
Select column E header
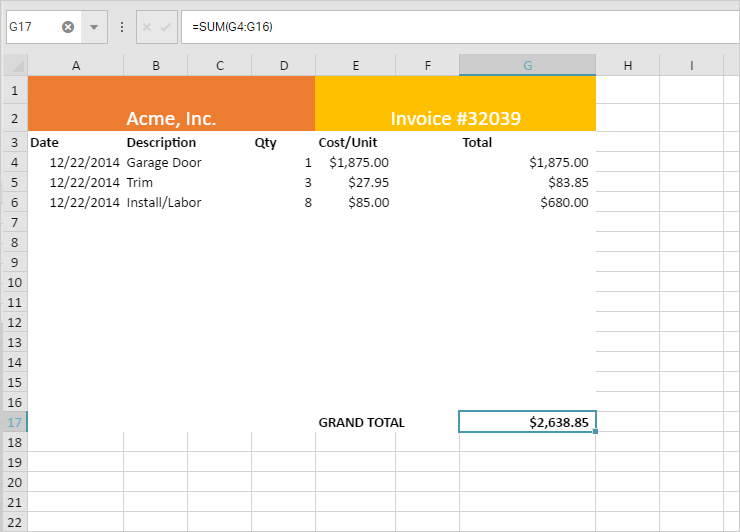click(356, 65)
